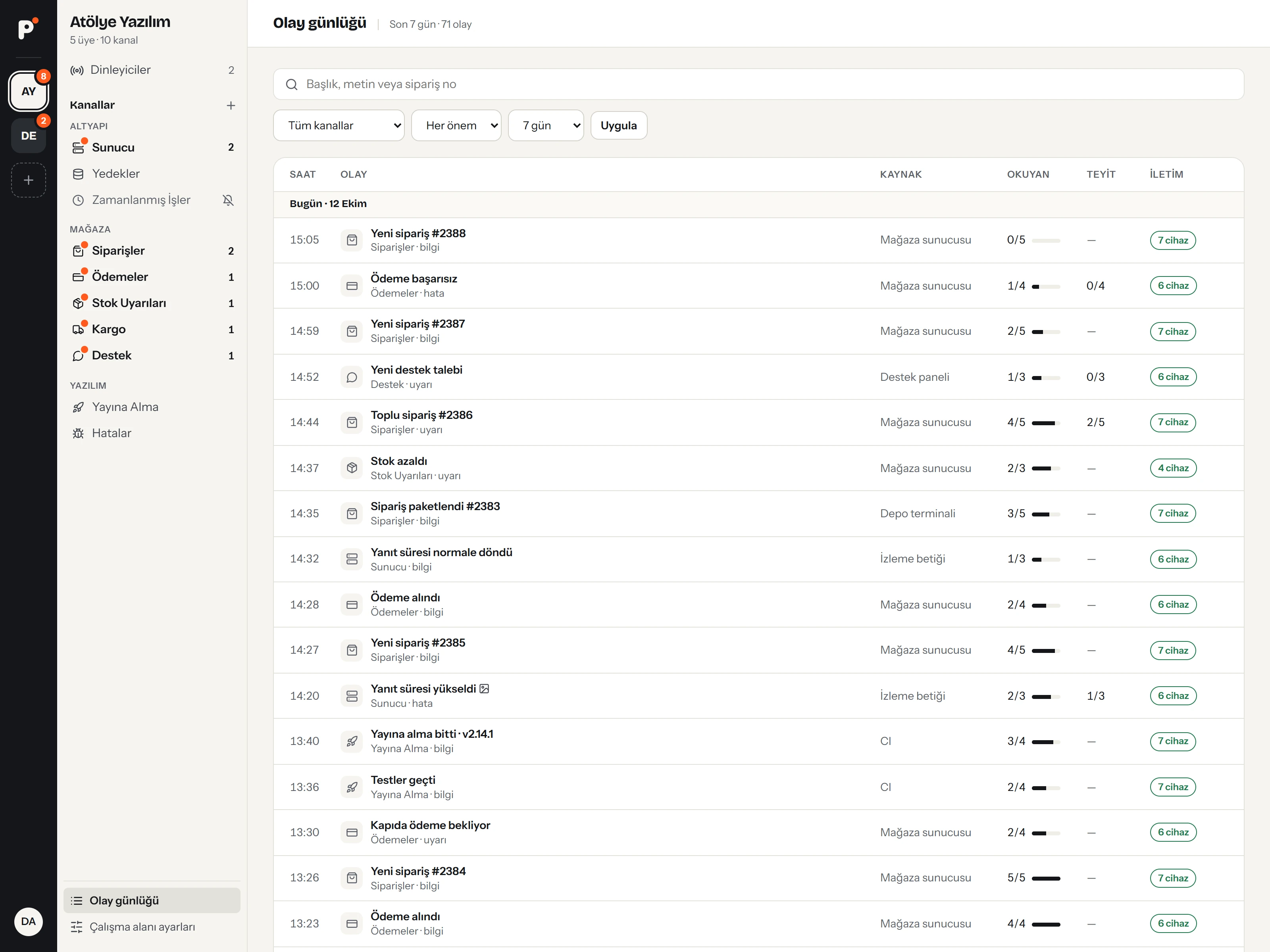1270x952 pixels.
Task: Click the Uygula apply button
Action: [618, 126]
